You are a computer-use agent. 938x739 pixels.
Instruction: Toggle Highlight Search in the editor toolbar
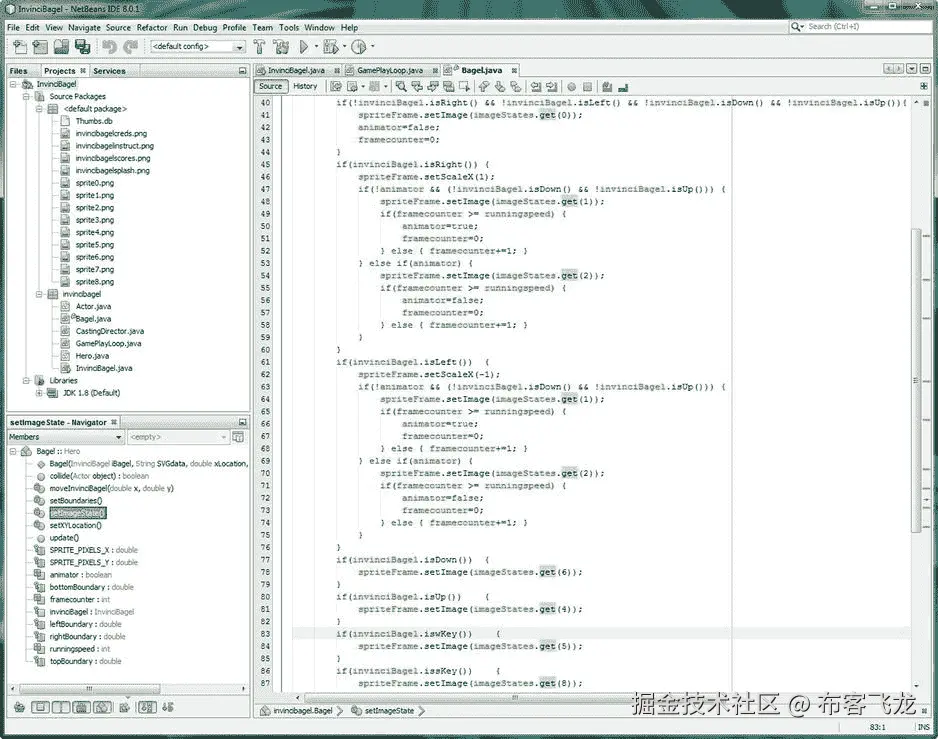pos(450,86)
